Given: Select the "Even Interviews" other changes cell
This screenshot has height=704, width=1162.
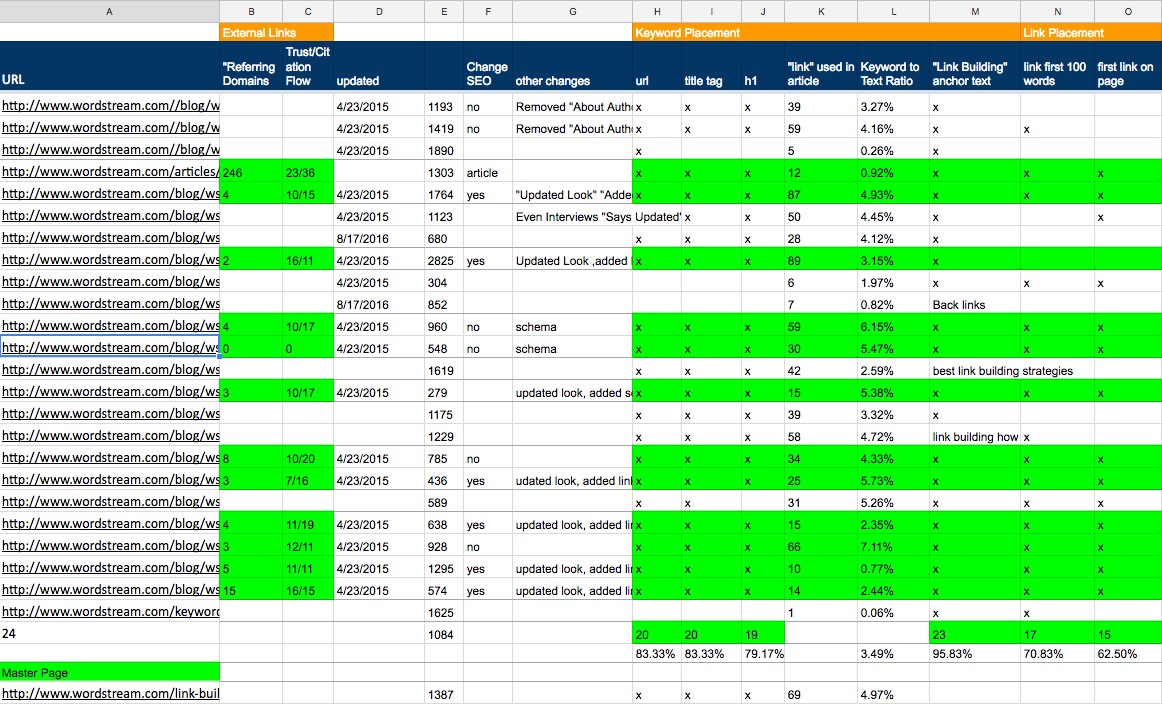Looking at the screenshot, I should click(x=572, y=217).
